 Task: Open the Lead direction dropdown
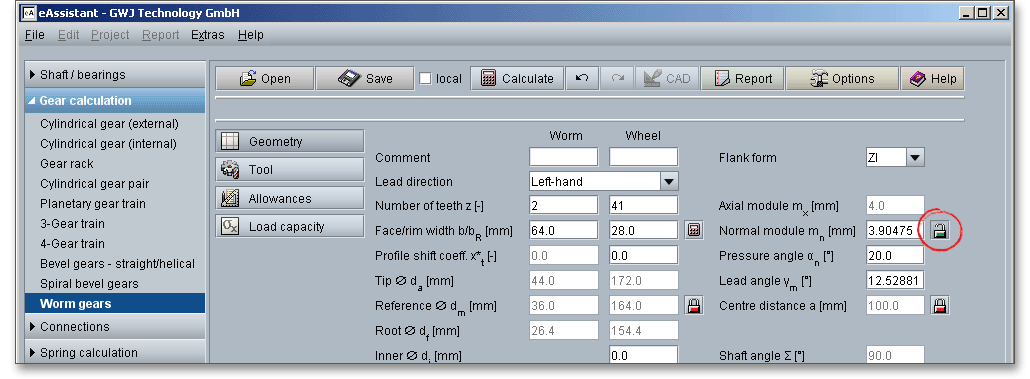click(669, 181)
